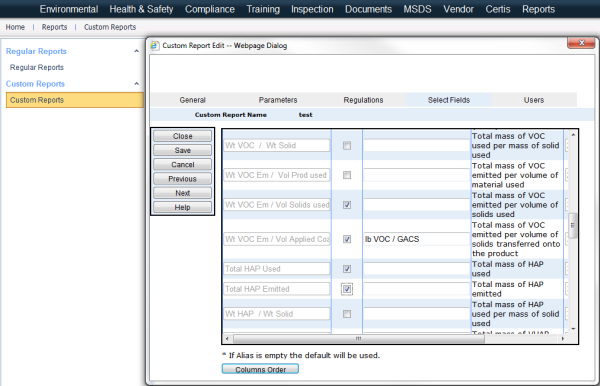This screenshot has width=600, height=386.
Task: Switch to the Regulations tab
Action: click(363, 100)
